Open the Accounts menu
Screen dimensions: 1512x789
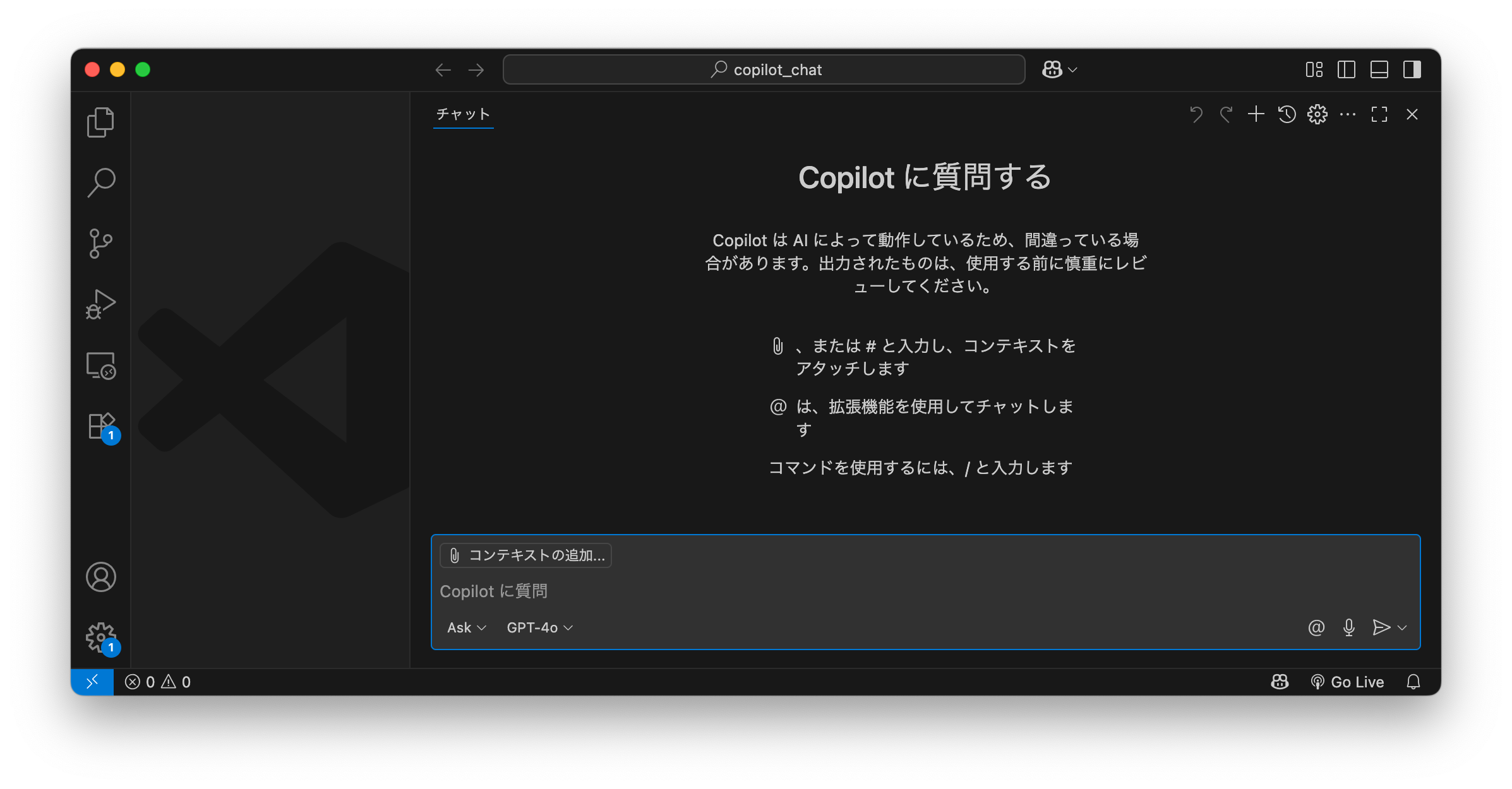coord(100,577)
